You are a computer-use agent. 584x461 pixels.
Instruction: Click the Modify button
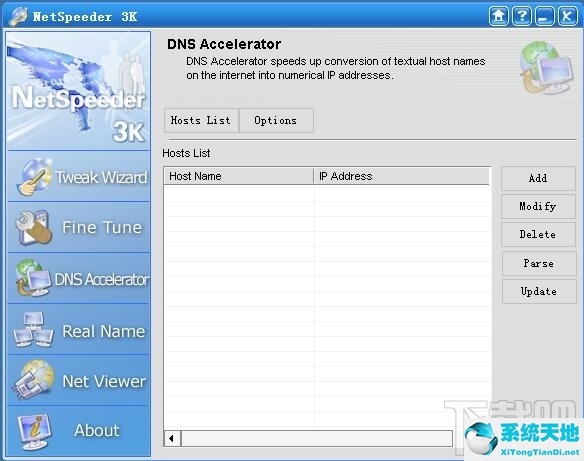click(x=539, y=206)
